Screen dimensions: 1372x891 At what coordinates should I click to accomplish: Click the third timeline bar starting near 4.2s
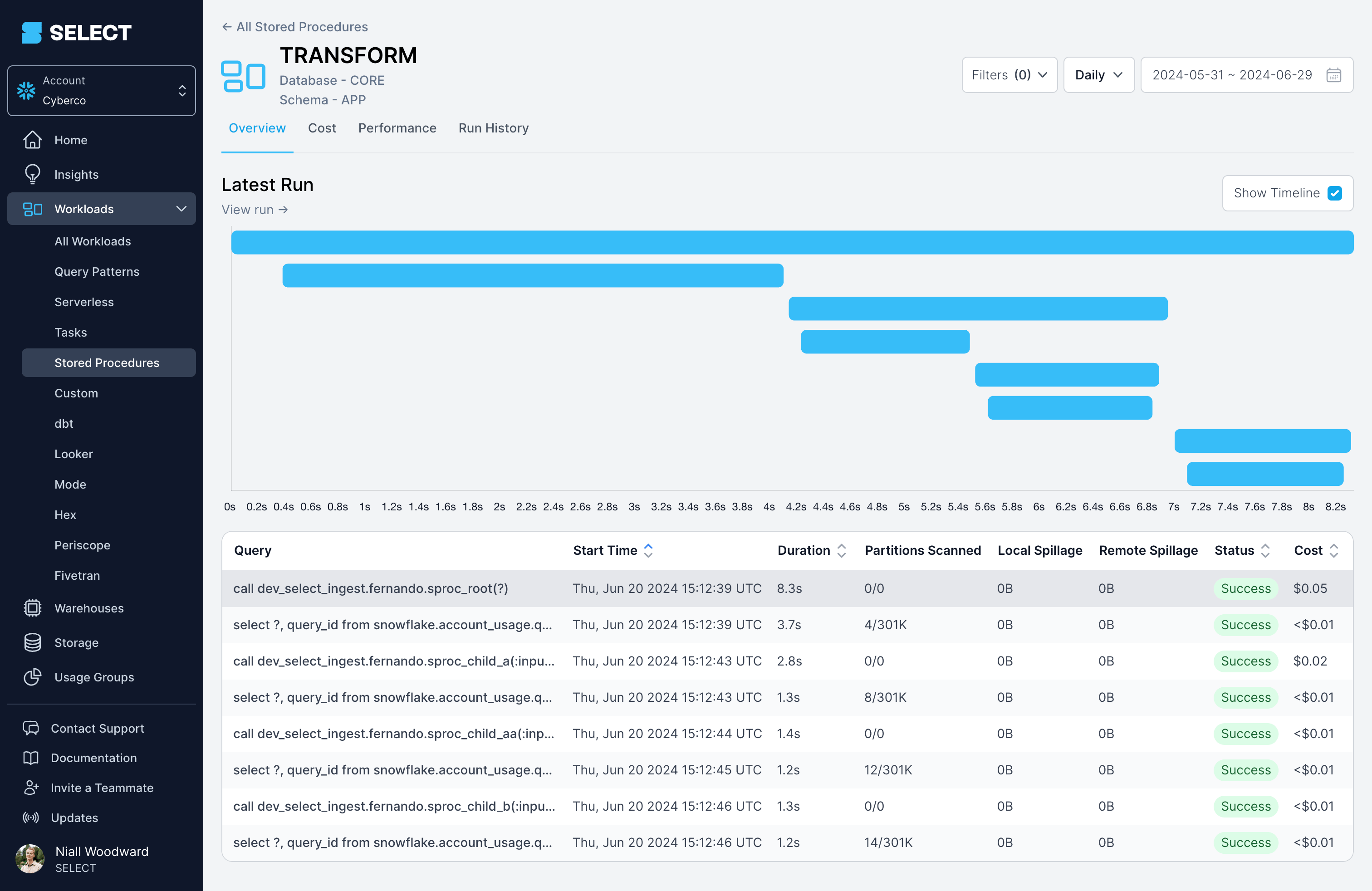click(x=978, y=308)
